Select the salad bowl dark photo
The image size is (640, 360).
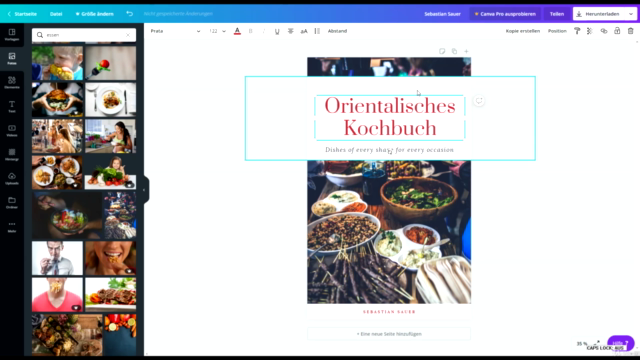pos(67,215)
